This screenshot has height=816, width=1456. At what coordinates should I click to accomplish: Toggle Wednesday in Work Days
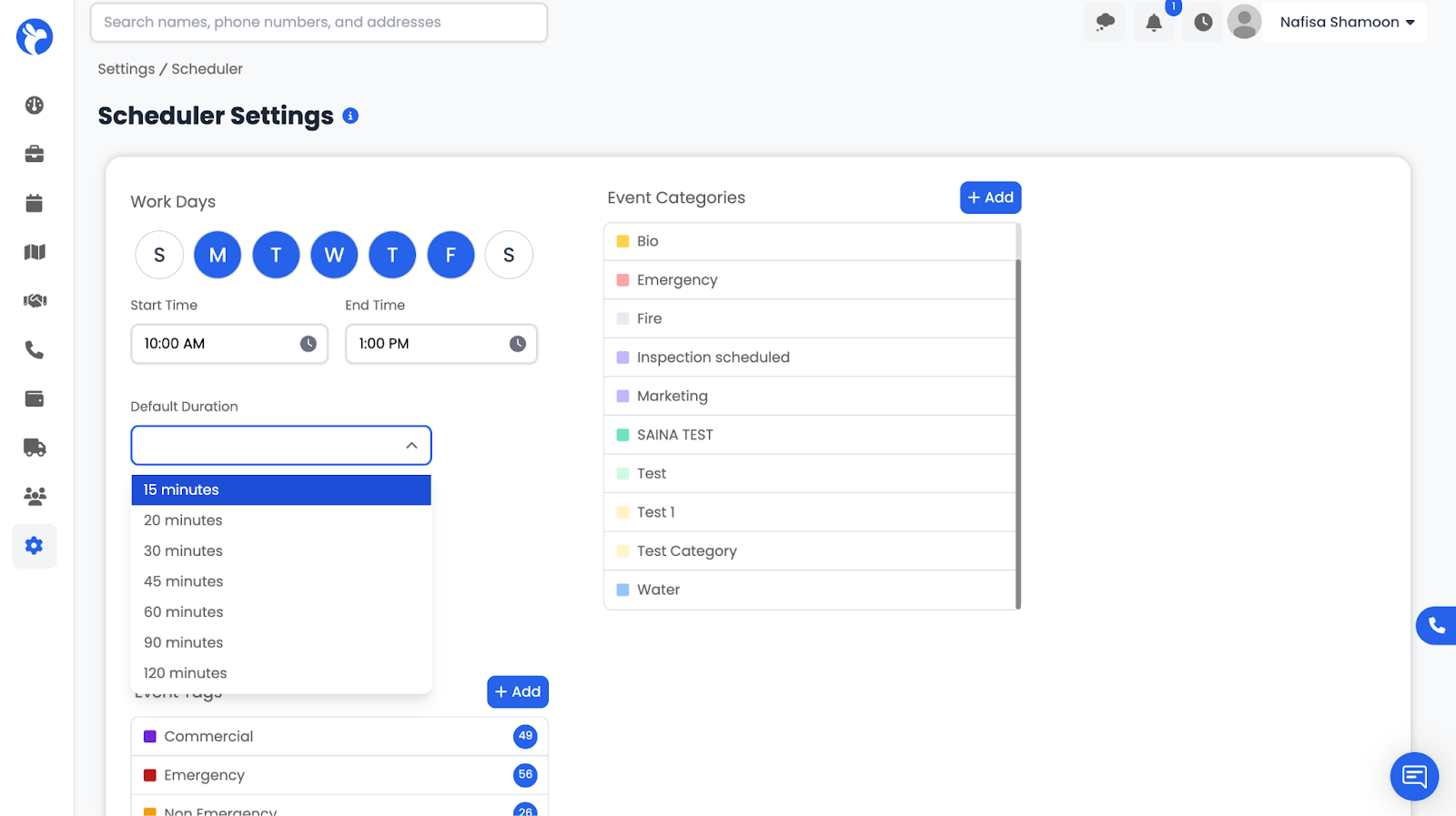[334, 255]
